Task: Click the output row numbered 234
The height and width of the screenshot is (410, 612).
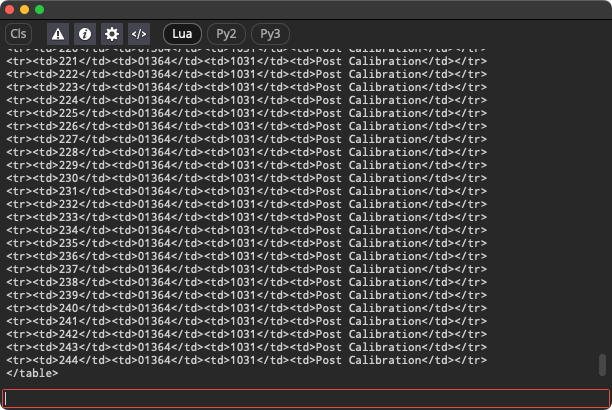Action: click(247, 230)
